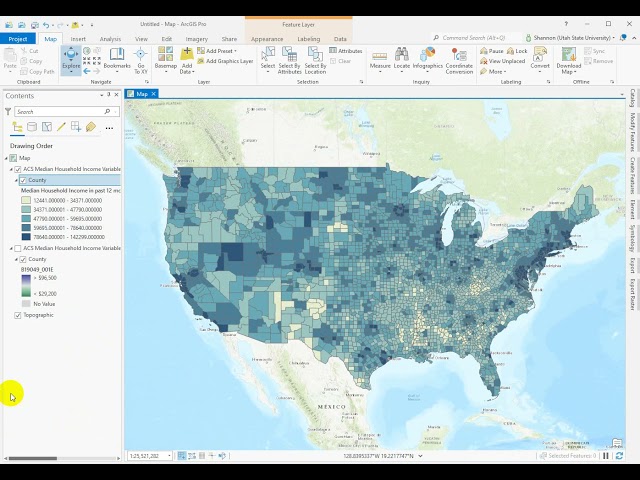Open the Project tab
This screenshot has height=480, width=640.
[18, 39]
